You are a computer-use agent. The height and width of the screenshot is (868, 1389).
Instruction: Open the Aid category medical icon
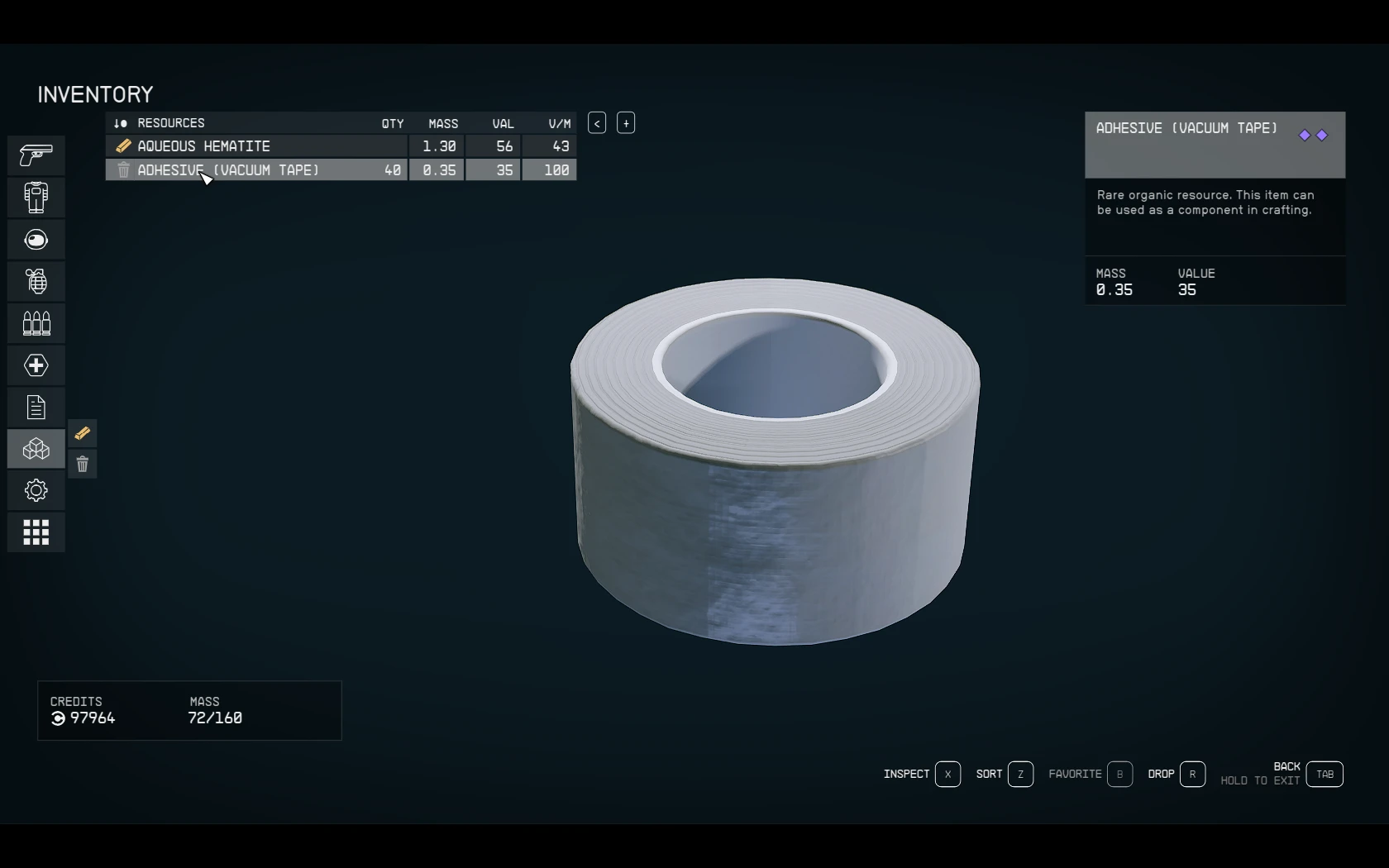tap(36, 365)
